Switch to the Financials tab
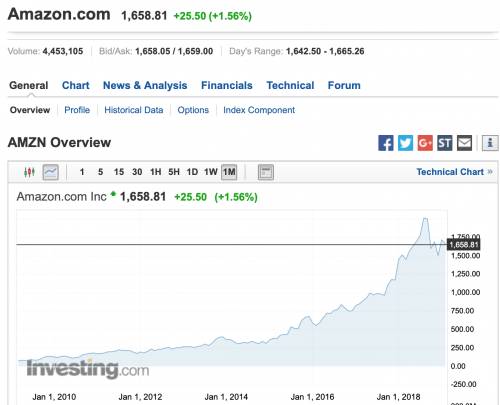 (227, 85)
